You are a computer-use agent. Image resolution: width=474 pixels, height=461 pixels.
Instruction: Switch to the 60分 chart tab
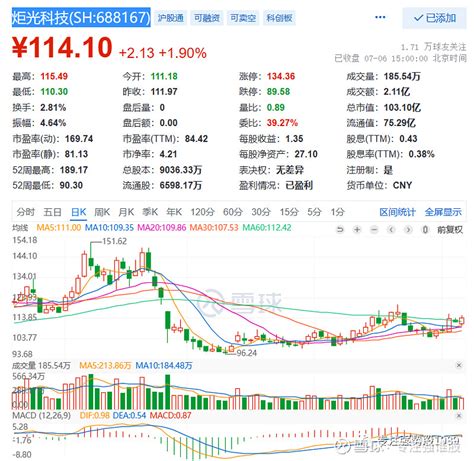click(233, 212)
